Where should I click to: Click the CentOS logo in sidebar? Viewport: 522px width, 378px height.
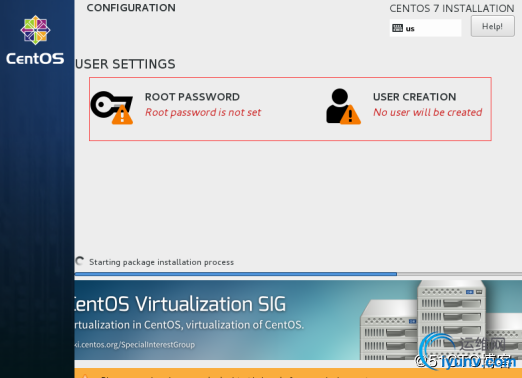tap(35, 40)
